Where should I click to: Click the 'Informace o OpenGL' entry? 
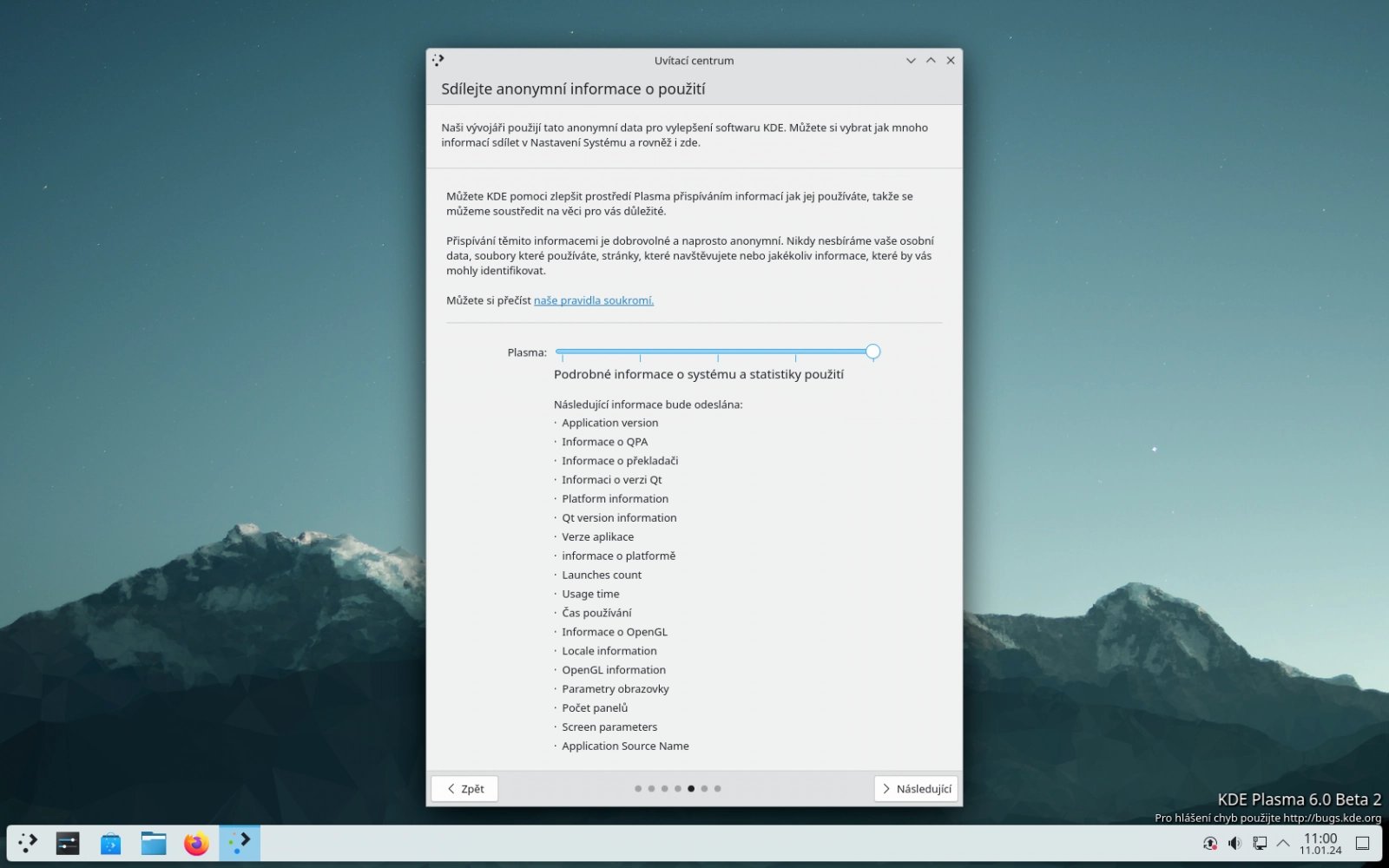point(615,632)
